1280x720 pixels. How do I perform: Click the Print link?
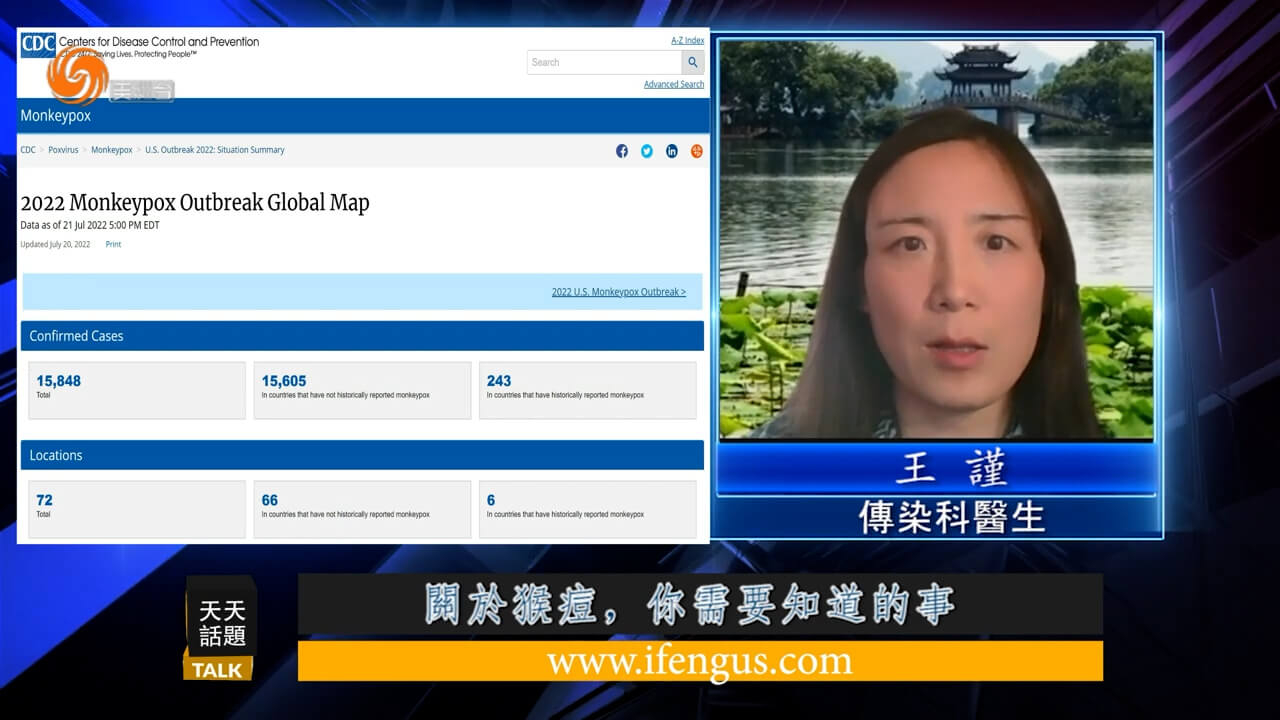pos(113,245)
